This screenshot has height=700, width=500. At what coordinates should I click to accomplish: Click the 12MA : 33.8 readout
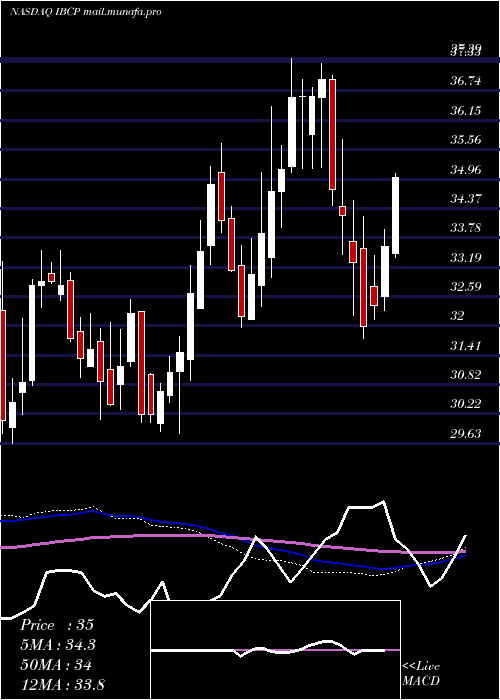point(62,684)
